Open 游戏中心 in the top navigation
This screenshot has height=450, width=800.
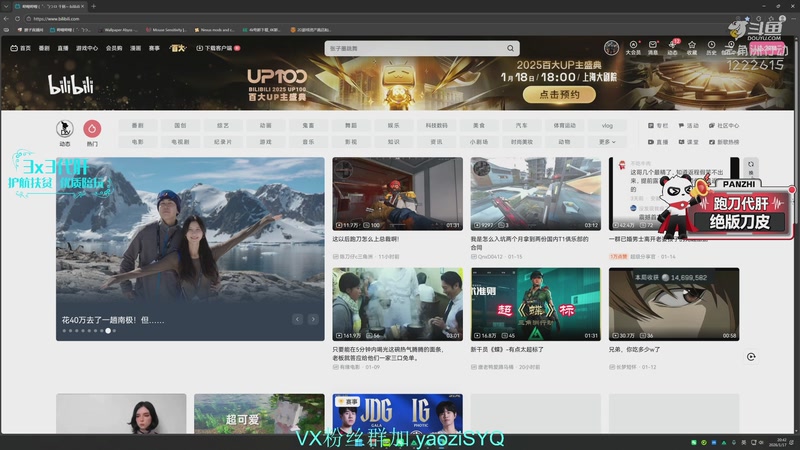tap(87, 48)
